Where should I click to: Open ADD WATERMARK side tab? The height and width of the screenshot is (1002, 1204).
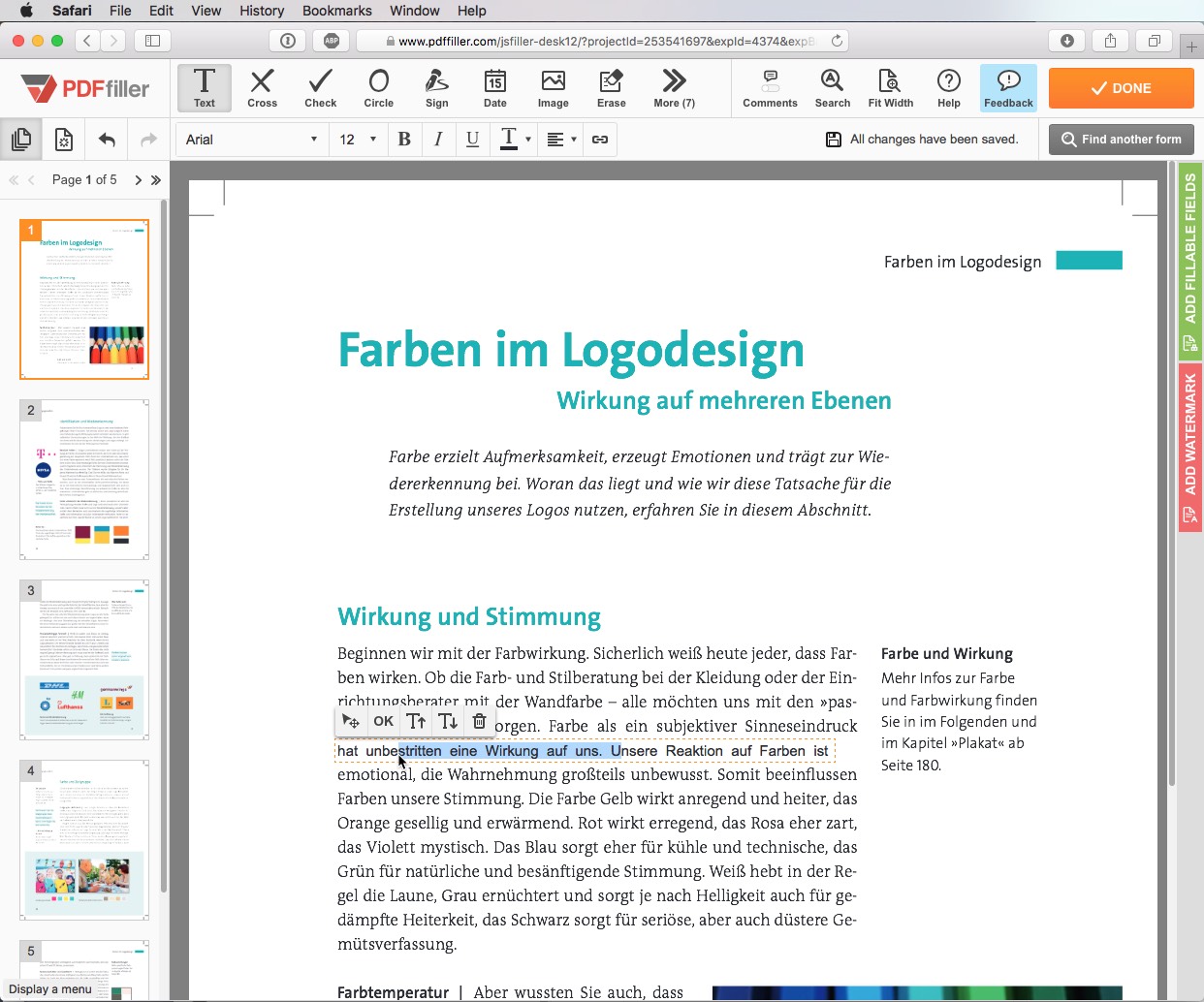[1190, 447]
